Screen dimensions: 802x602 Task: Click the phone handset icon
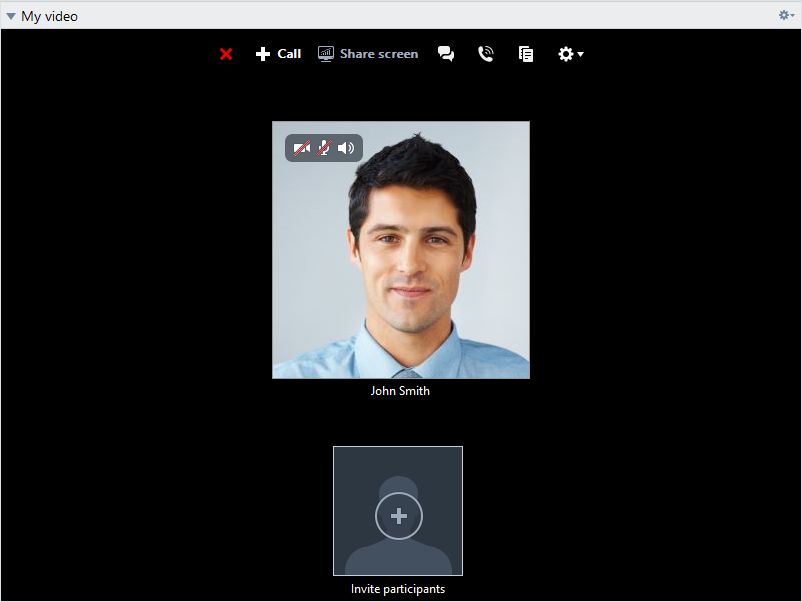(485, 54)
